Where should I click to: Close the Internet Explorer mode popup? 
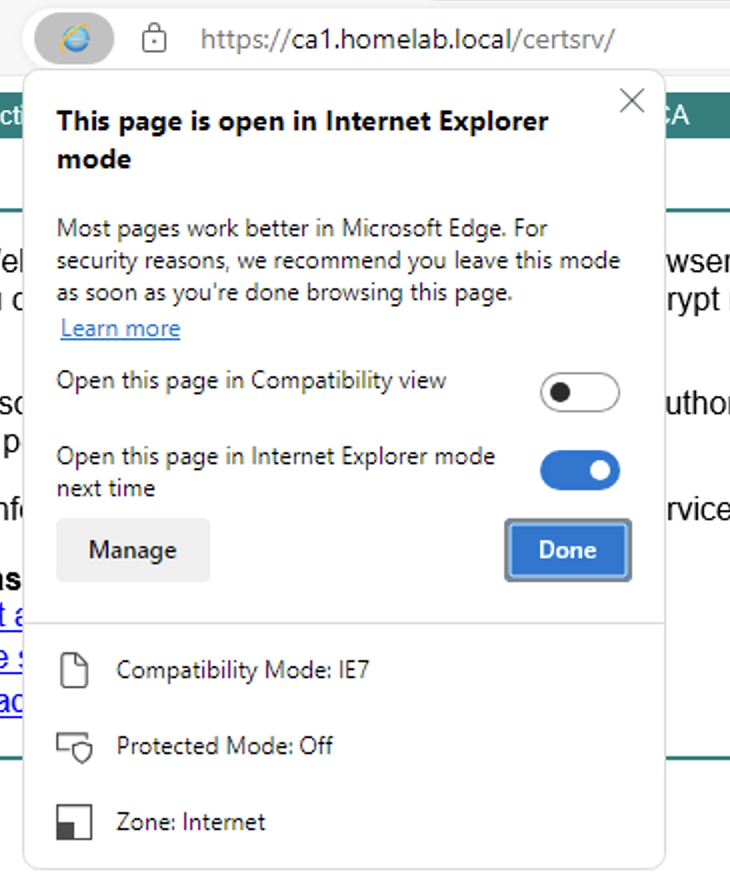(x=632, y=101)
